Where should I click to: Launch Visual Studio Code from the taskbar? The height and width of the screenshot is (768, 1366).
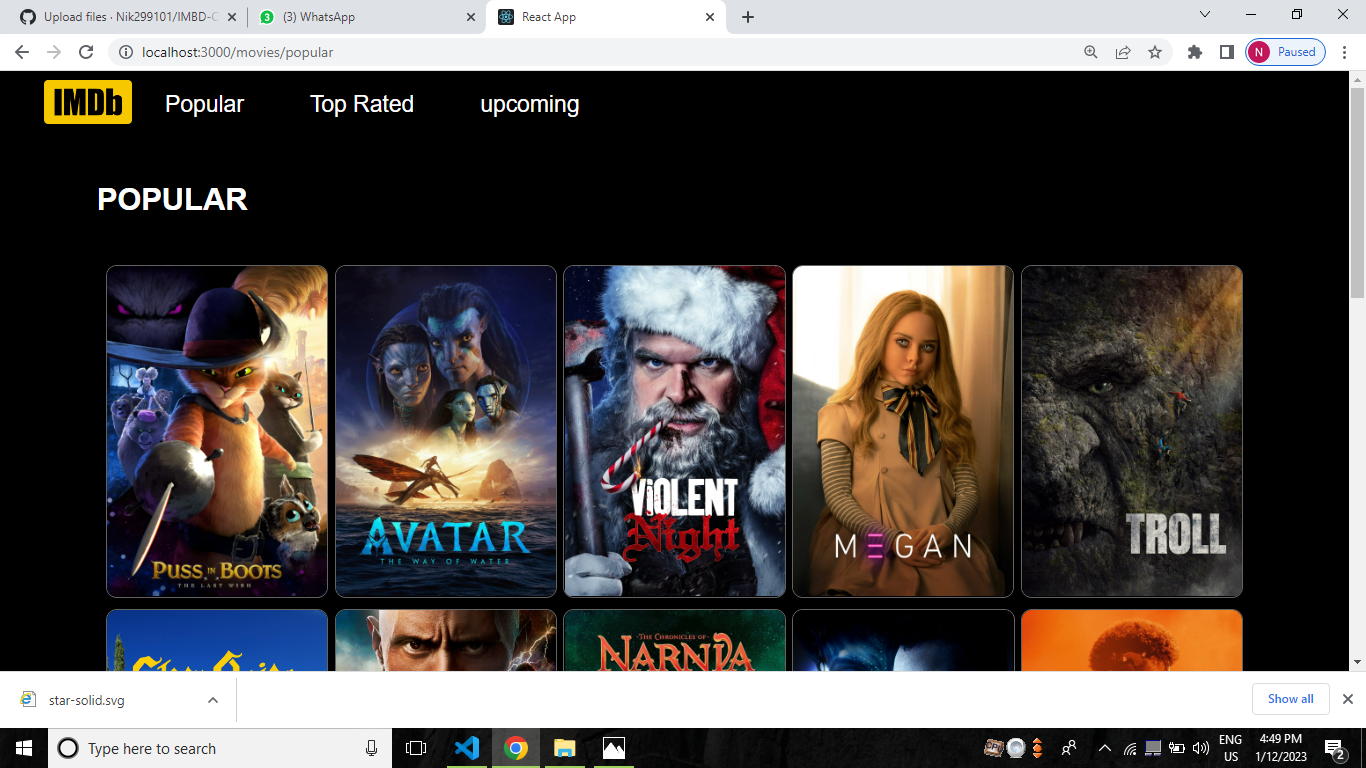coord(467,748)
